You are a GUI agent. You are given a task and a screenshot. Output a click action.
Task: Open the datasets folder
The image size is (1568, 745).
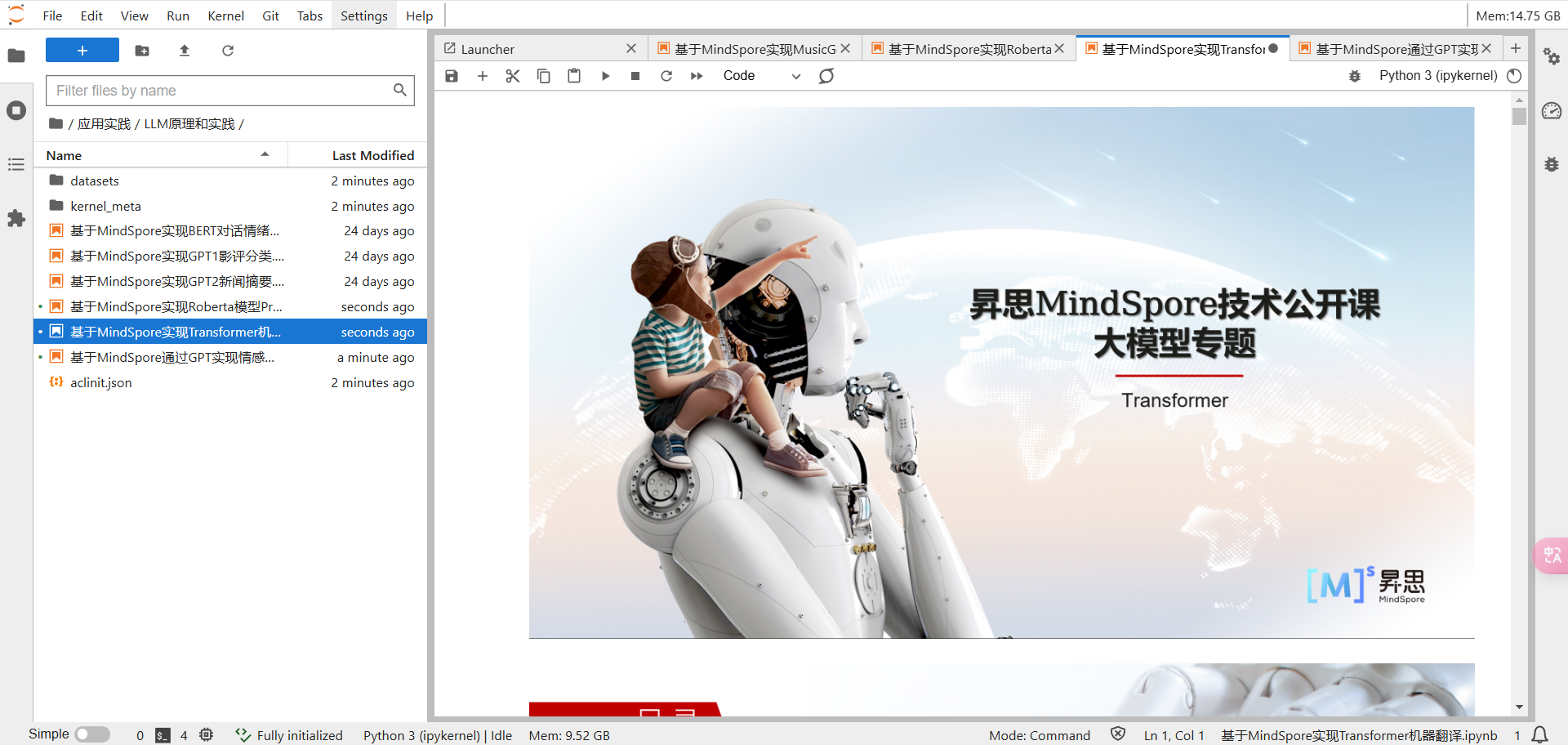230,181
